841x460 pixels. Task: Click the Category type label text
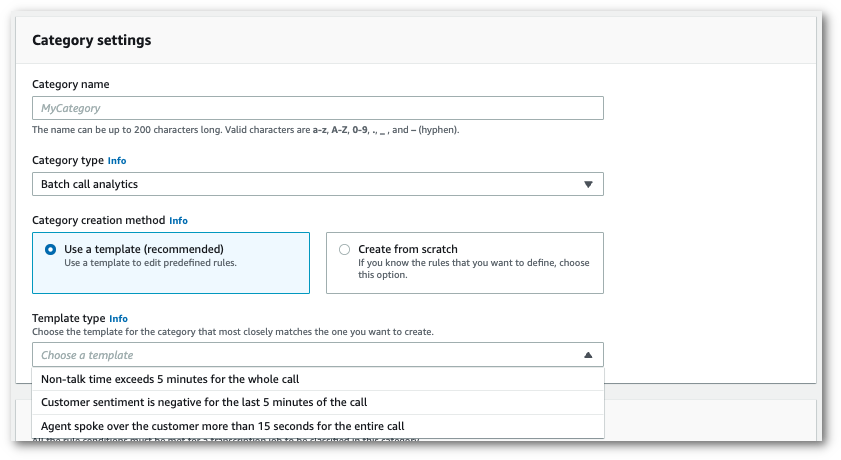pyautogui.click(x=67, y=160)
